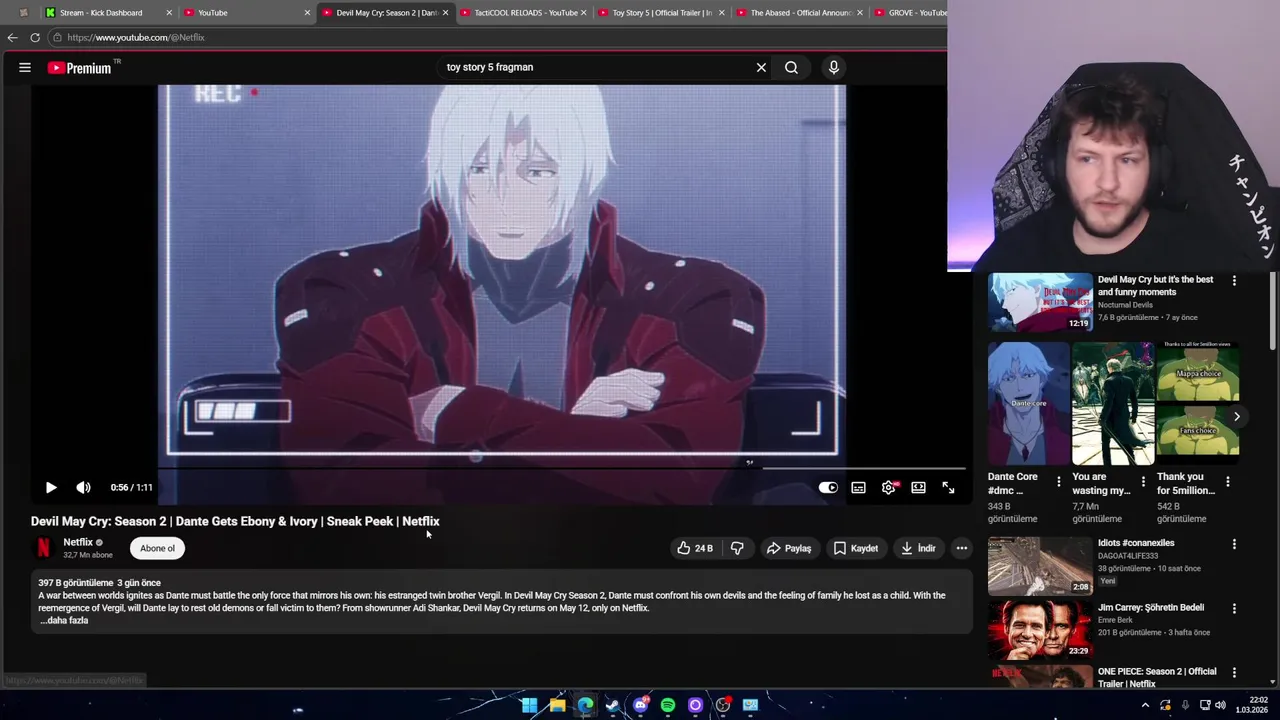Open the Dante Core short

click(x=1028, y=404)
